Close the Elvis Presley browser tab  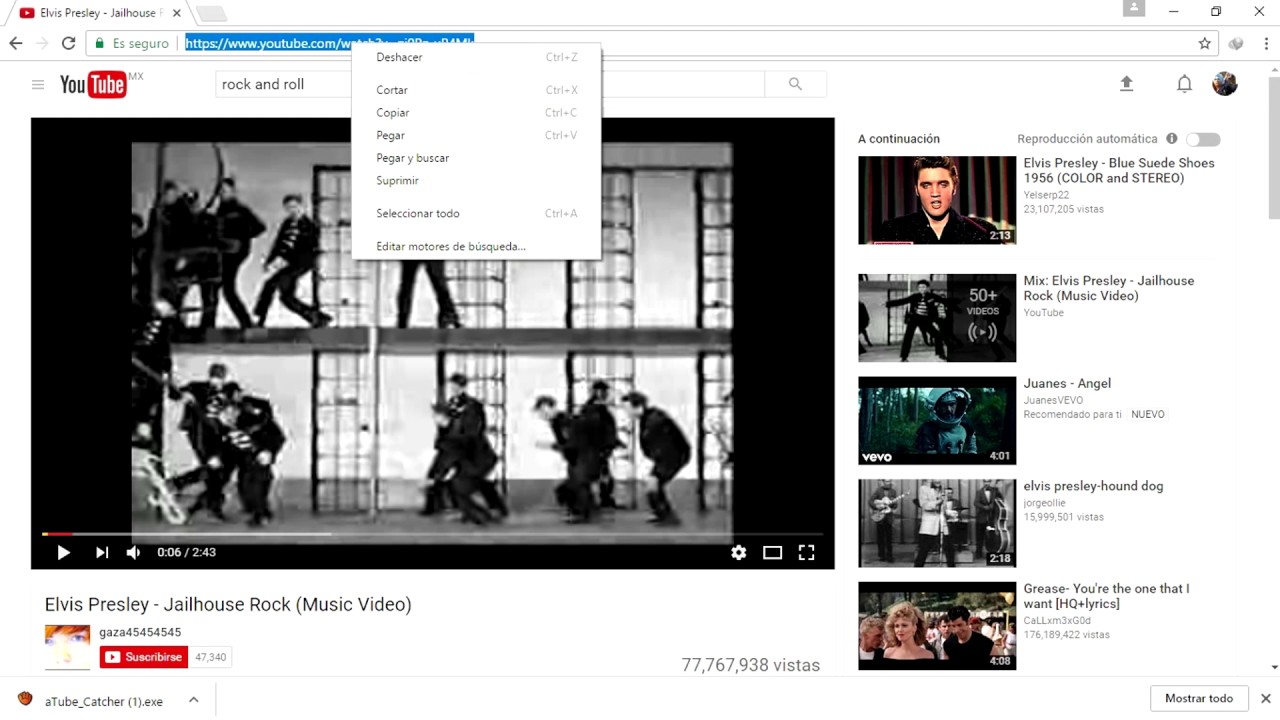point(176,13)
